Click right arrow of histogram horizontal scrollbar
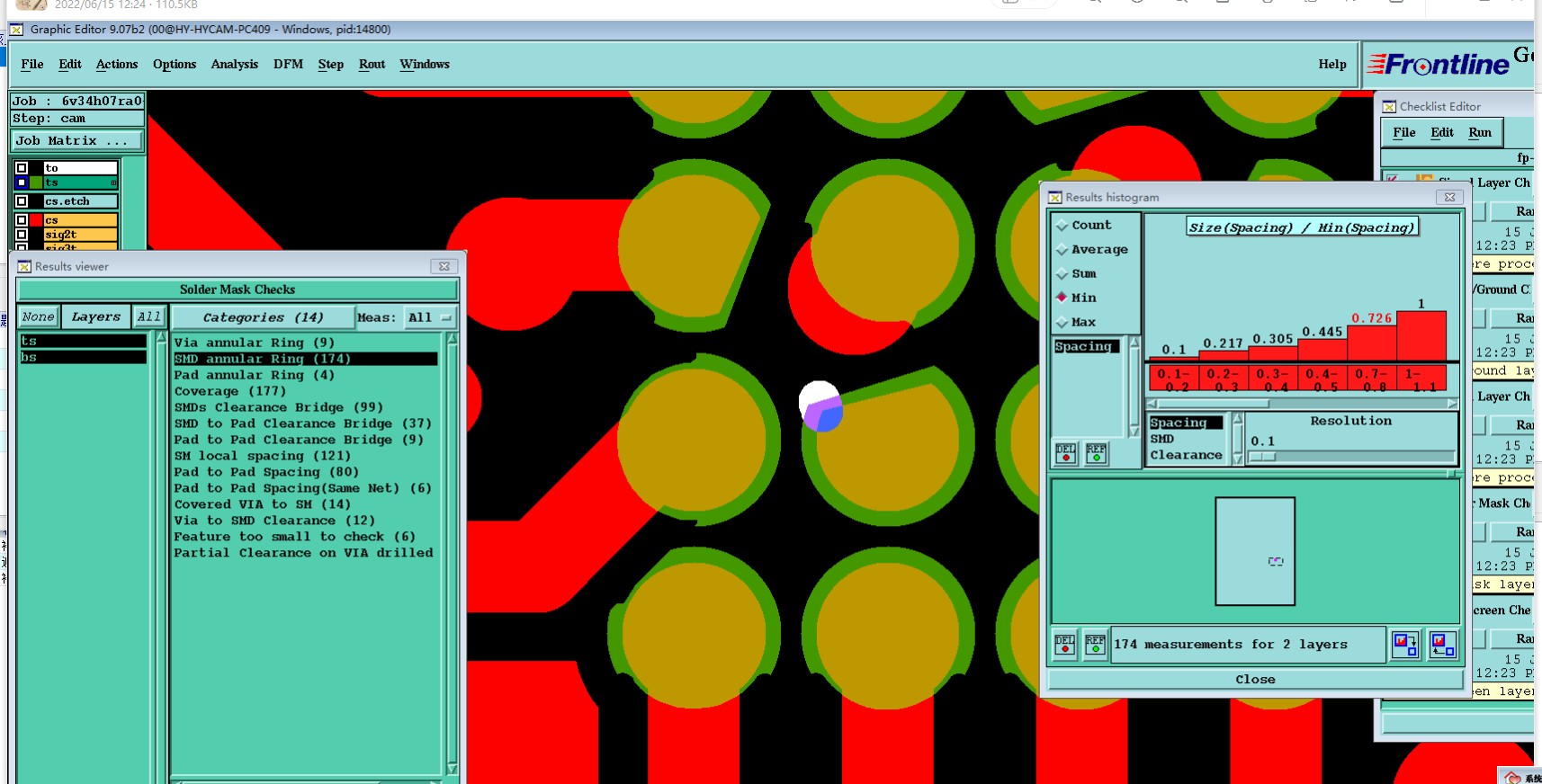Screen dimensions: 1542x784 [1452, 404]
